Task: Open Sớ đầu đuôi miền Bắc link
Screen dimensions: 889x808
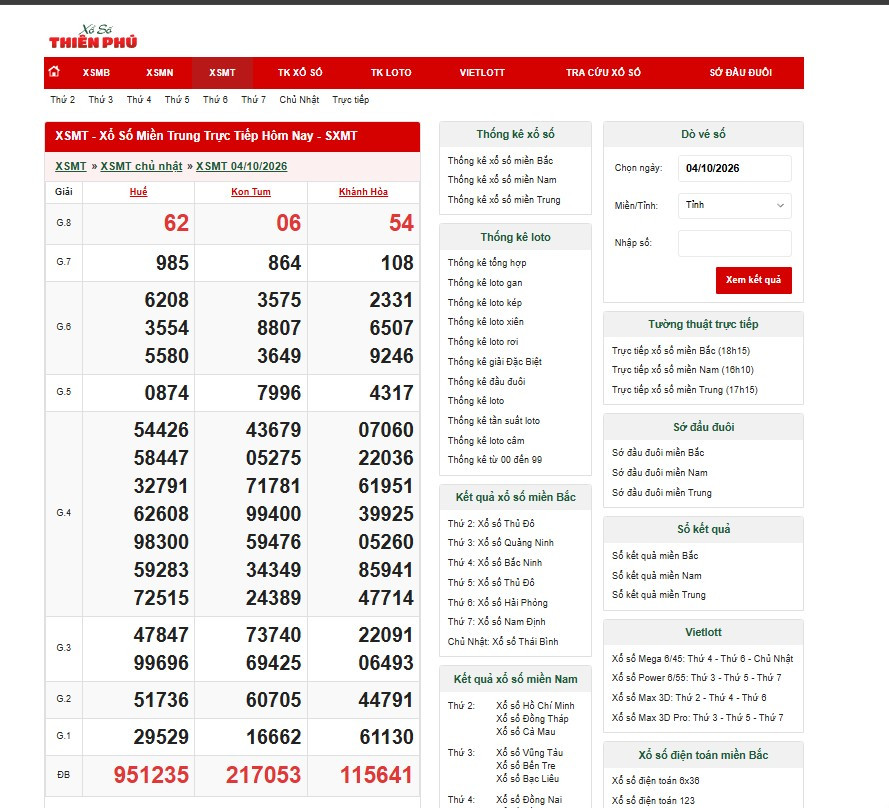Action: [658, 452]
